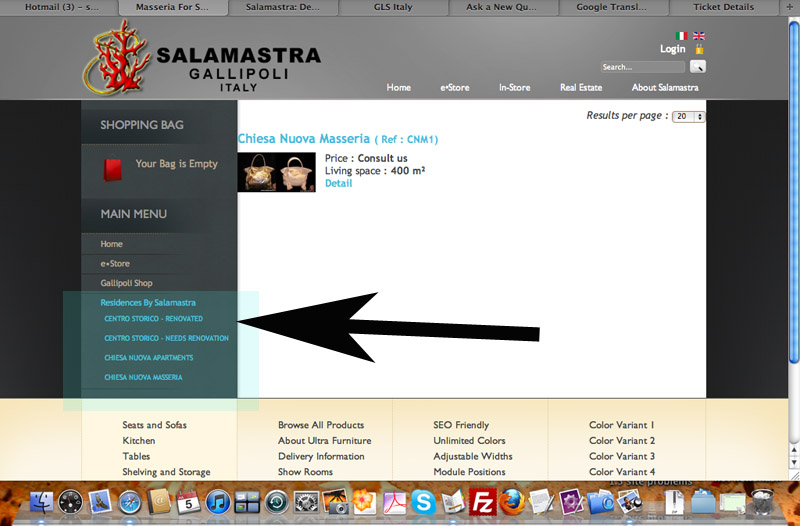Open Address Book in the dock
The image size is (800, 526).
pos(159,502)
